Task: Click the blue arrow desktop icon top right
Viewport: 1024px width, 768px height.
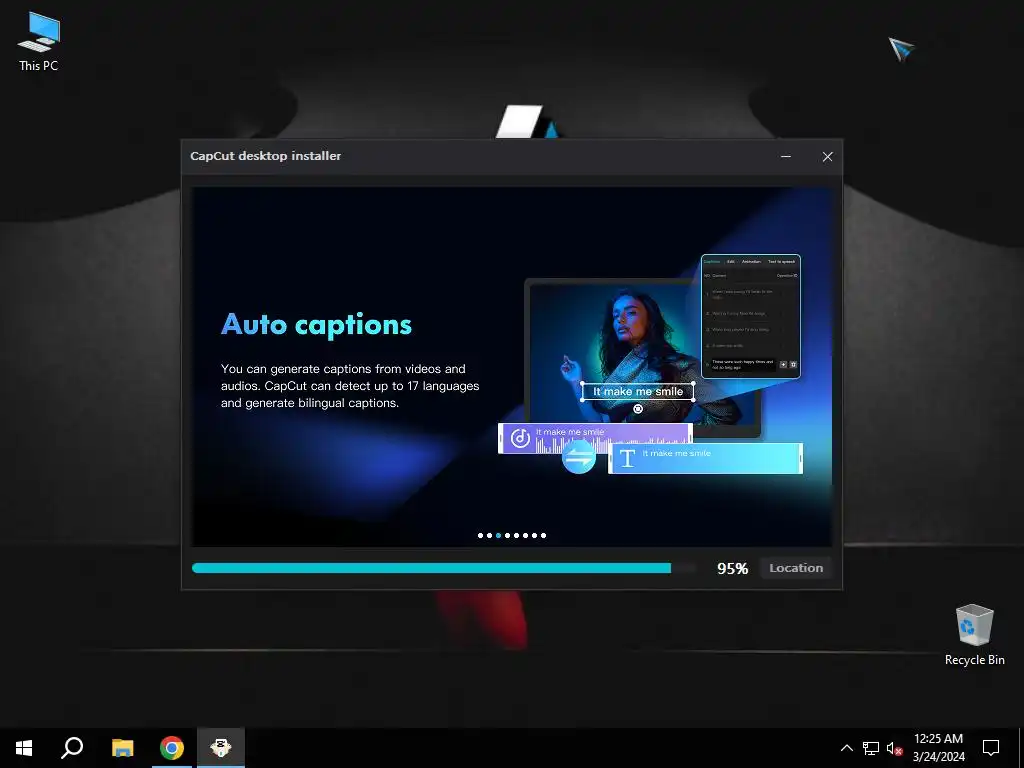Action: pyautogui.click(x=901, y=48)
